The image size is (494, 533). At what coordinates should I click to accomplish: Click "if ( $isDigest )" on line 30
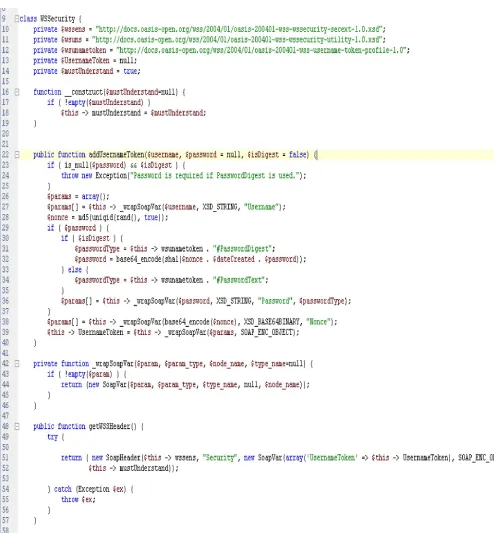click(88, 238)
